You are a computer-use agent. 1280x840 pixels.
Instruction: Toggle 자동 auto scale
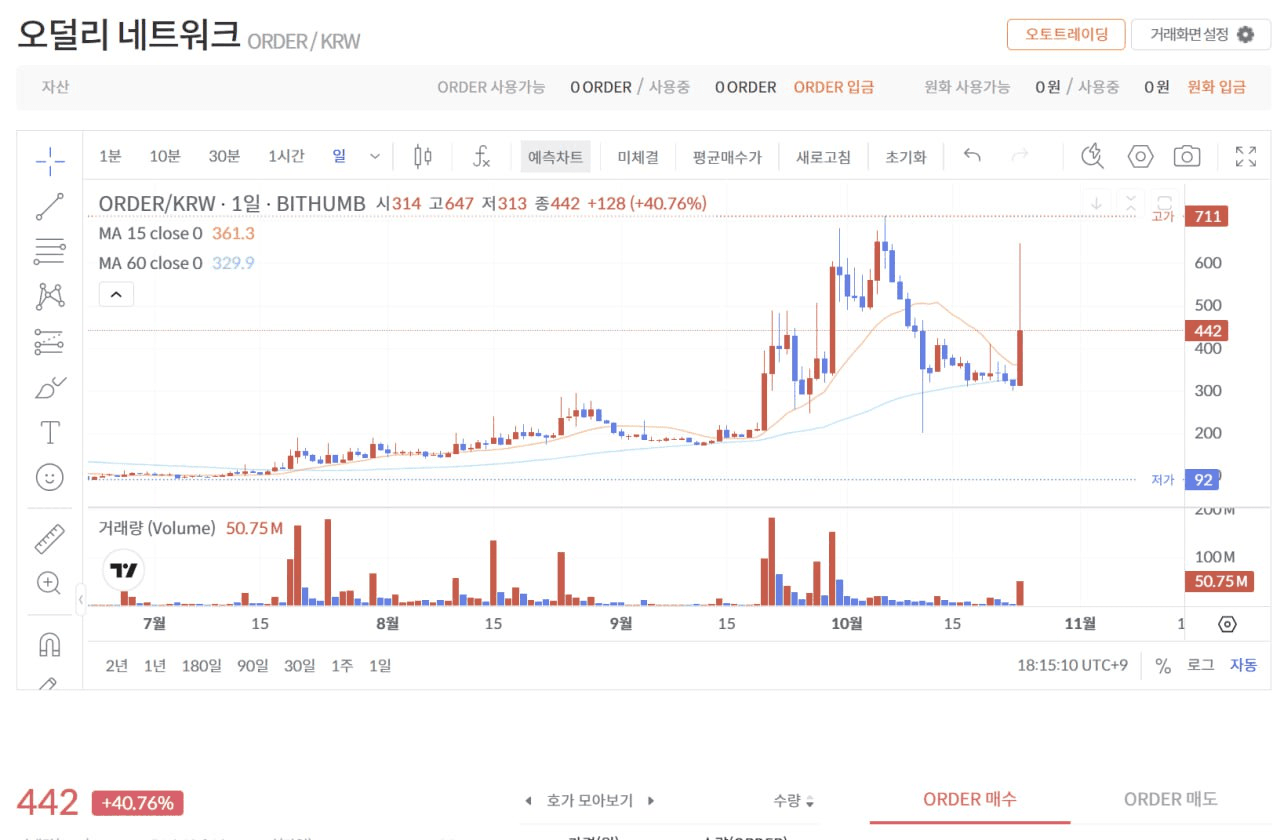[1243, 665]
